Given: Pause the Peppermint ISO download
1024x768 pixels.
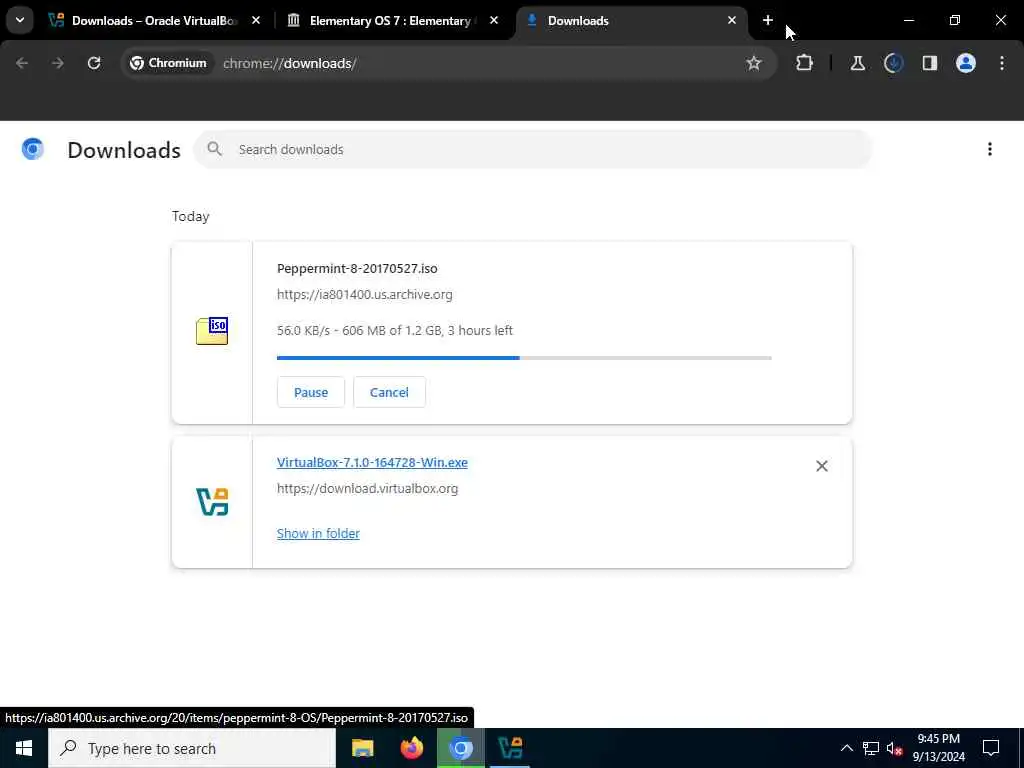Looking at the screenshot, I should pyautogui.click(x=311, y=392).
